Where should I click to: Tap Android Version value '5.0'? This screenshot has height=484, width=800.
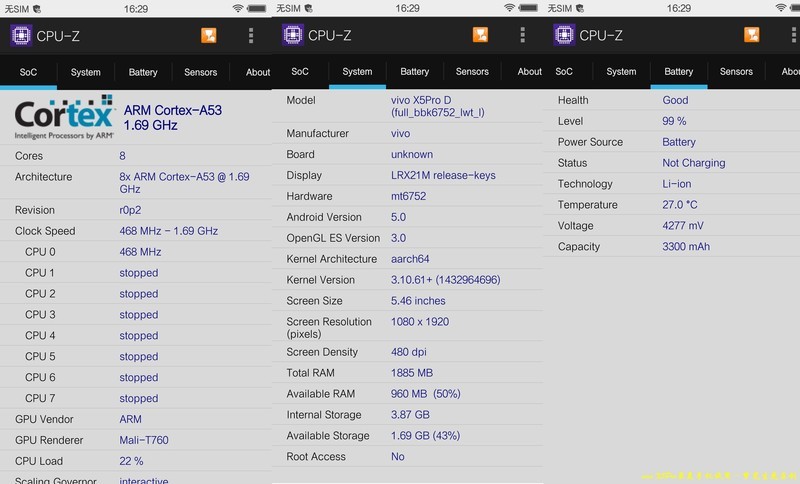(398, 217)
